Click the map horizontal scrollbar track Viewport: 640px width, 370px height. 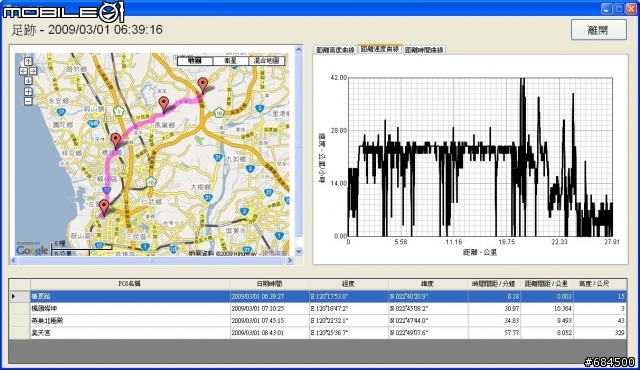[x=151, y=260]
